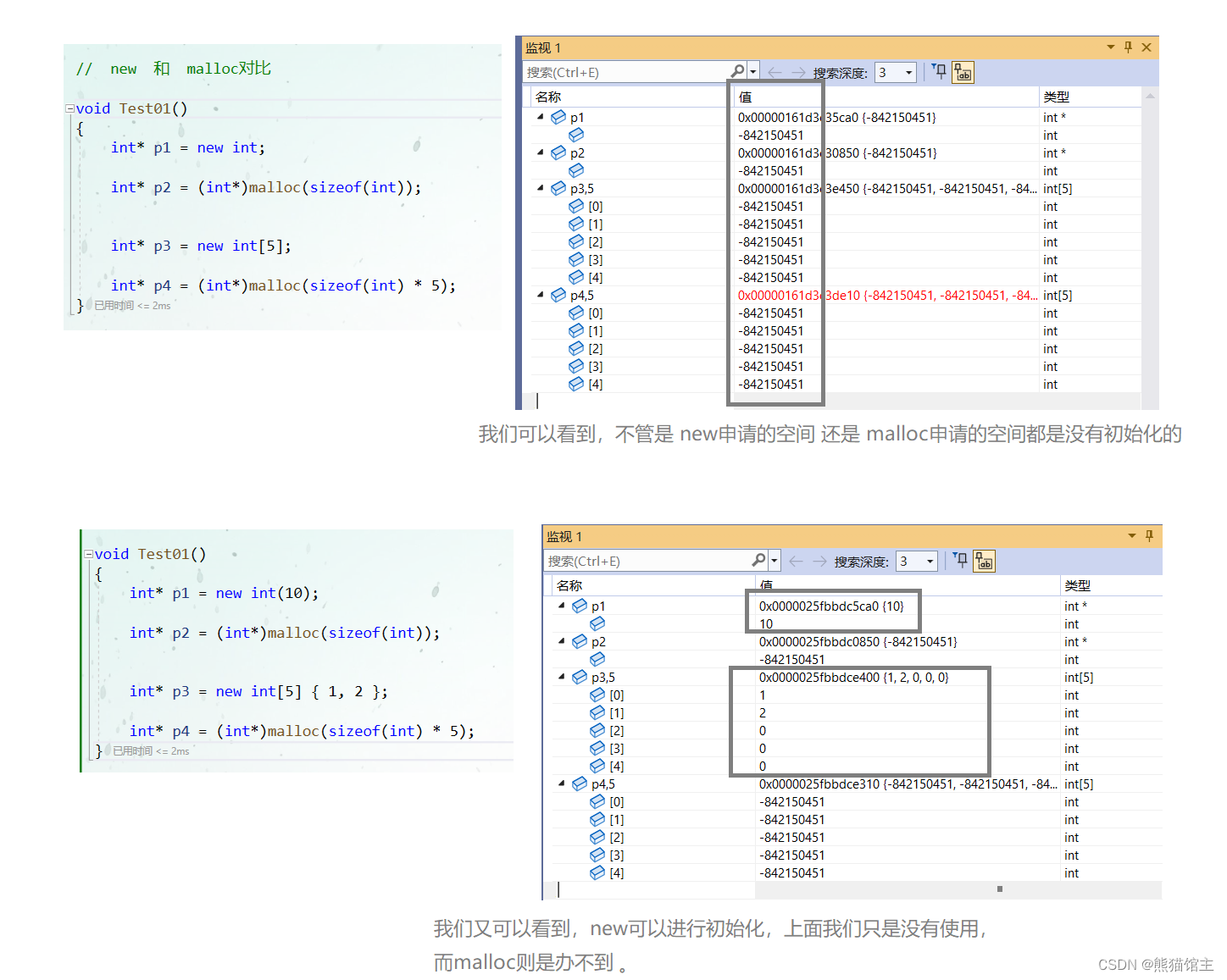Click the 名称 column header in lower watch window

(652, 585)
